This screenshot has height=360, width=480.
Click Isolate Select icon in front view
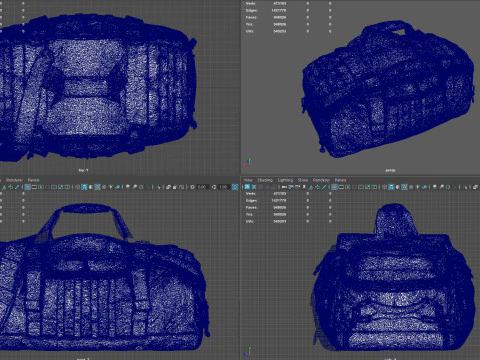click(158, 187)
